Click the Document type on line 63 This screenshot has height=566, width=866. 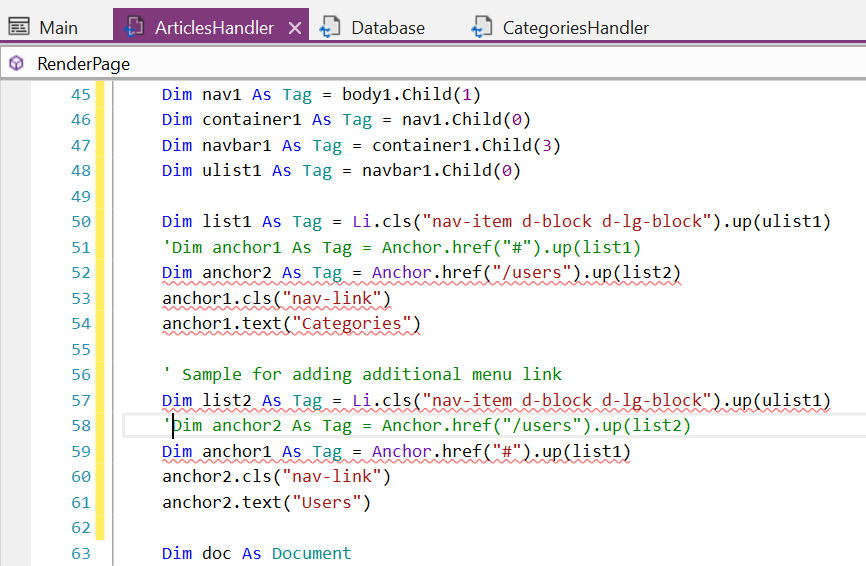(x=311, y=553)
